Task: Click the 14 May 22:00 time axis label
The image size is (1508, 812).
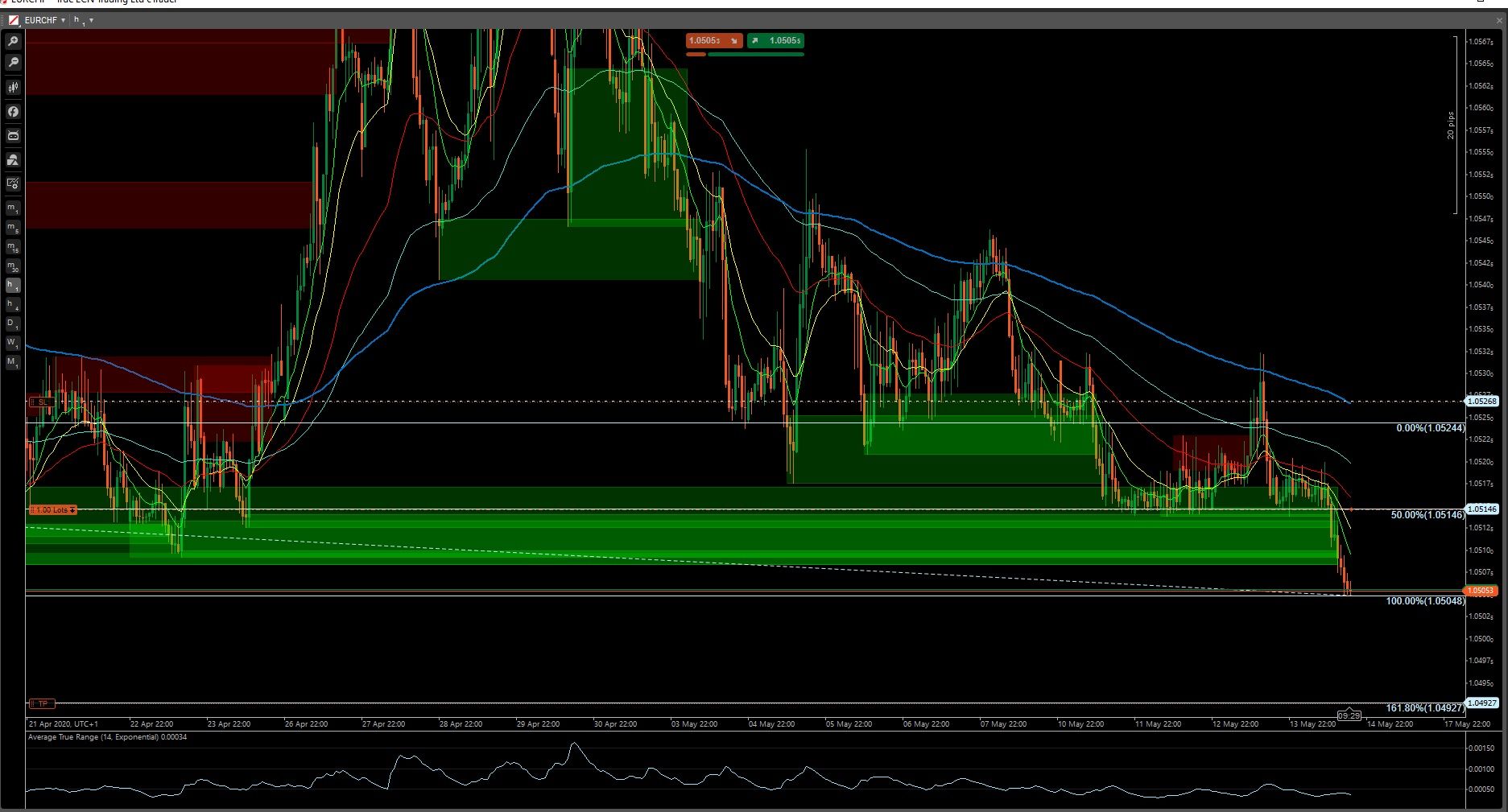Action: click(1390, 724)
